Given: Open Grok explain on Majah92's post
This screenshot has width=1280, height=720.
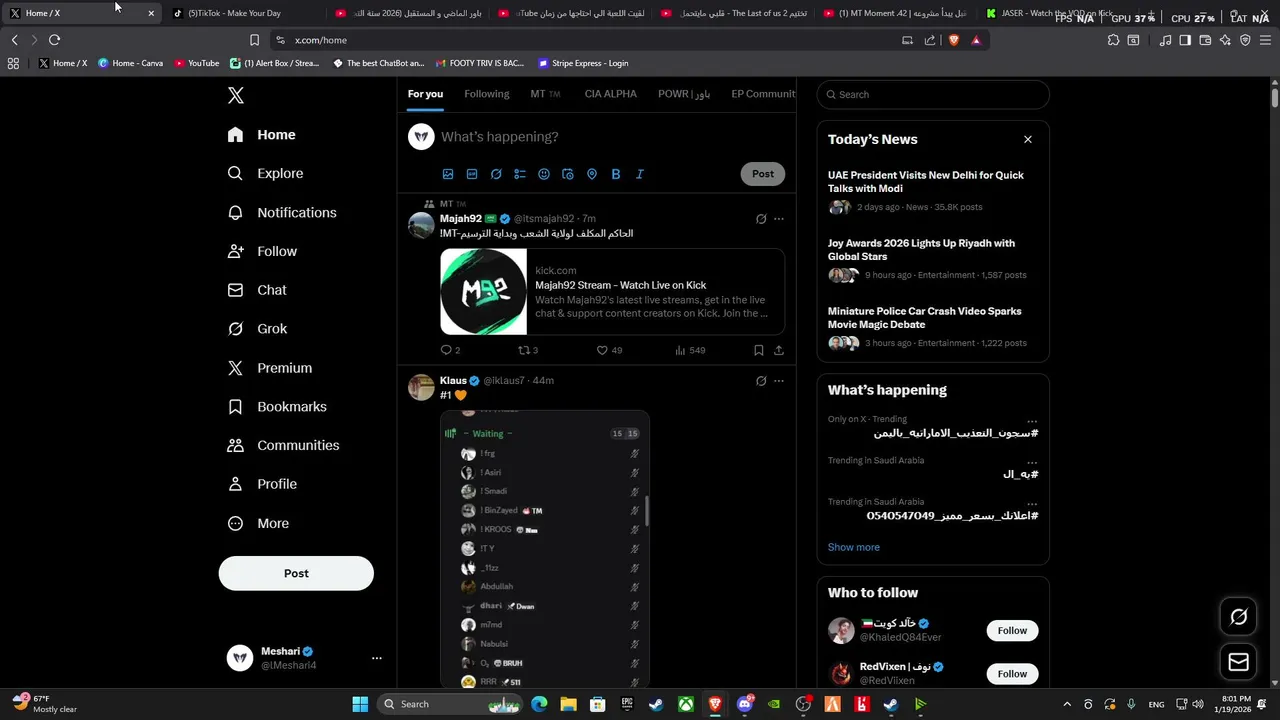Looking at the screenshot, I should [x=761, y=219].
